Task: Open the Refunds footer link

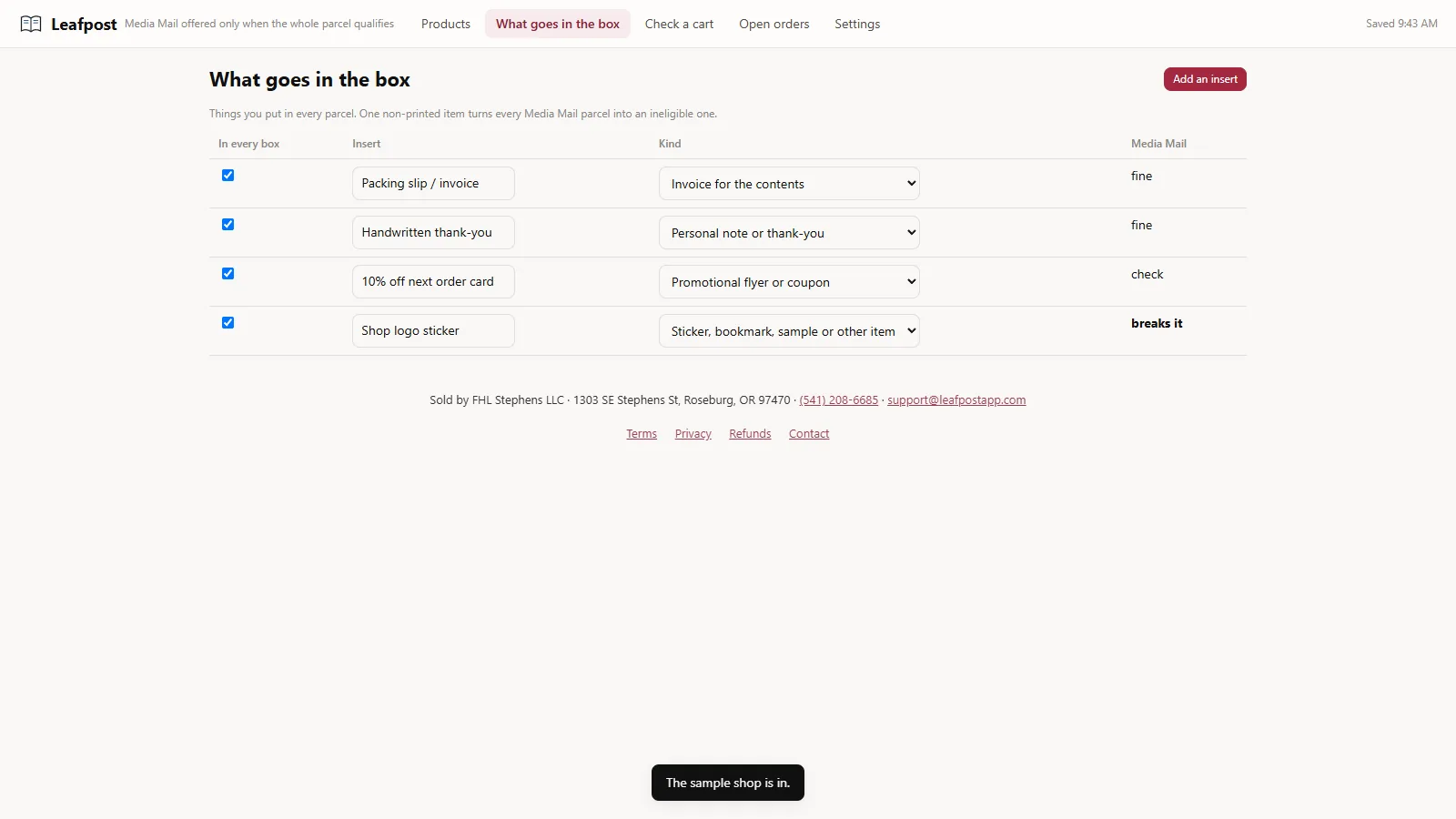Action: coord(750,434)
